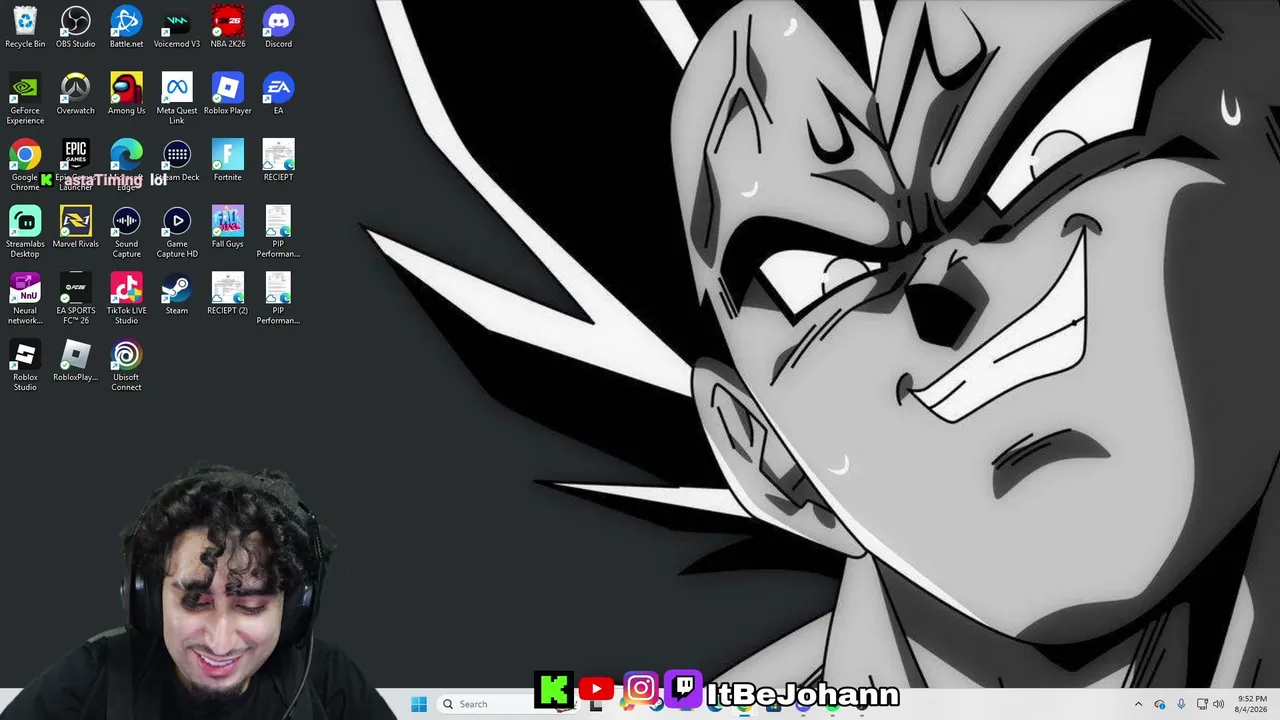This screenshot has width=1280, height=720.
Task: Open the Epic Games Launcher shortcut
Action: [x=76, y=165]
